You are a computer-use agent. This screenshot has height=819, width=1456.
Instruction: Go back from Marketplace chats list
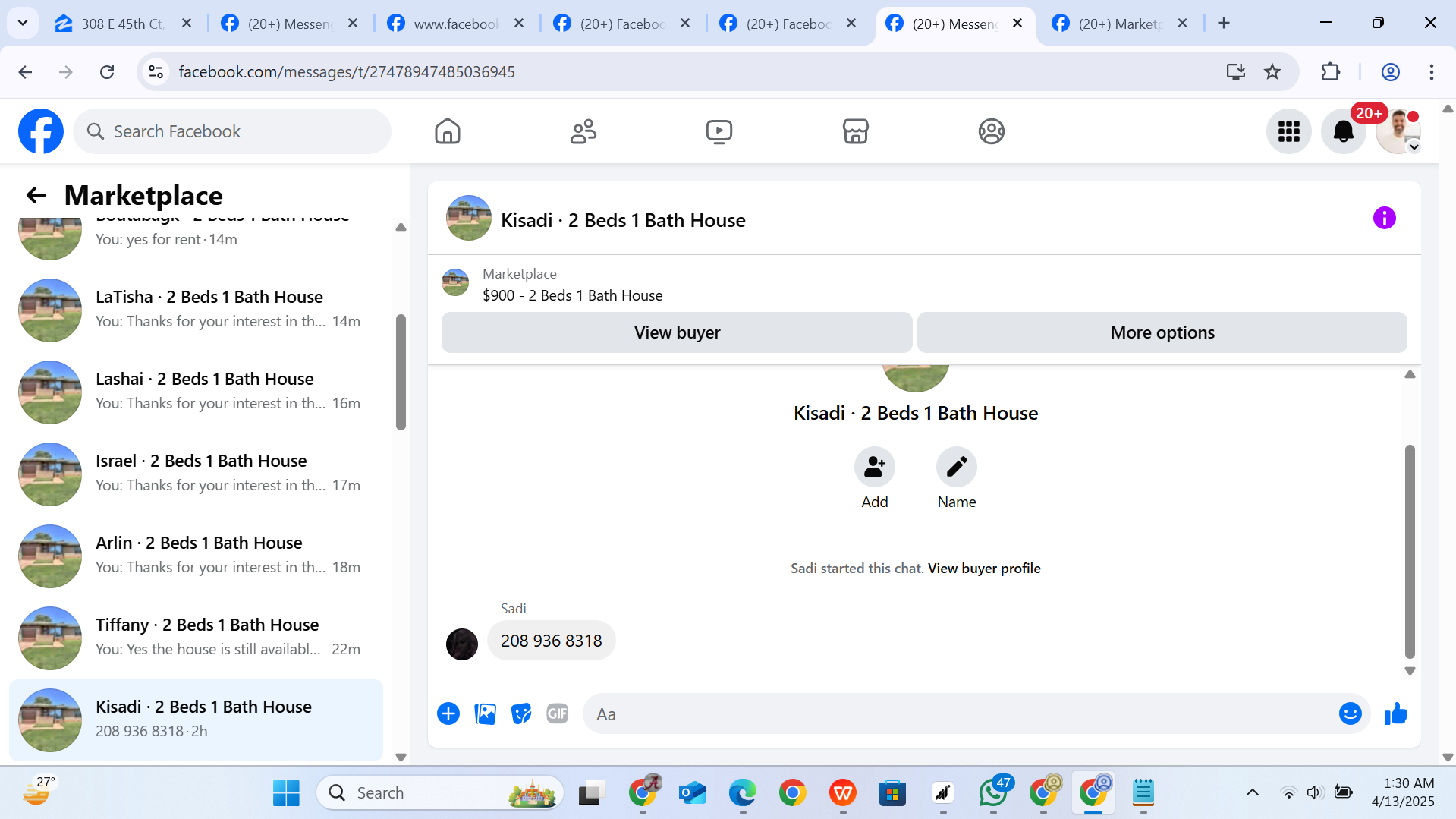coord(36,196)
